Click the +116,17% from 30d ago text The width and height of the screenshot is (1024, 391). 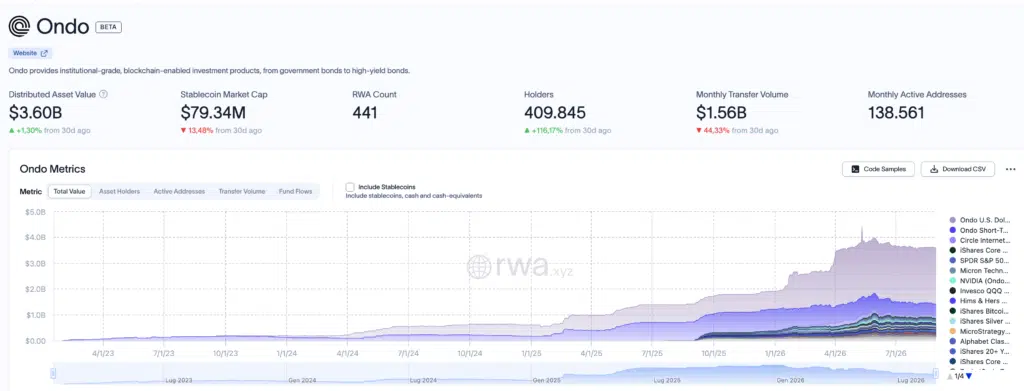(x=571, y=131)
